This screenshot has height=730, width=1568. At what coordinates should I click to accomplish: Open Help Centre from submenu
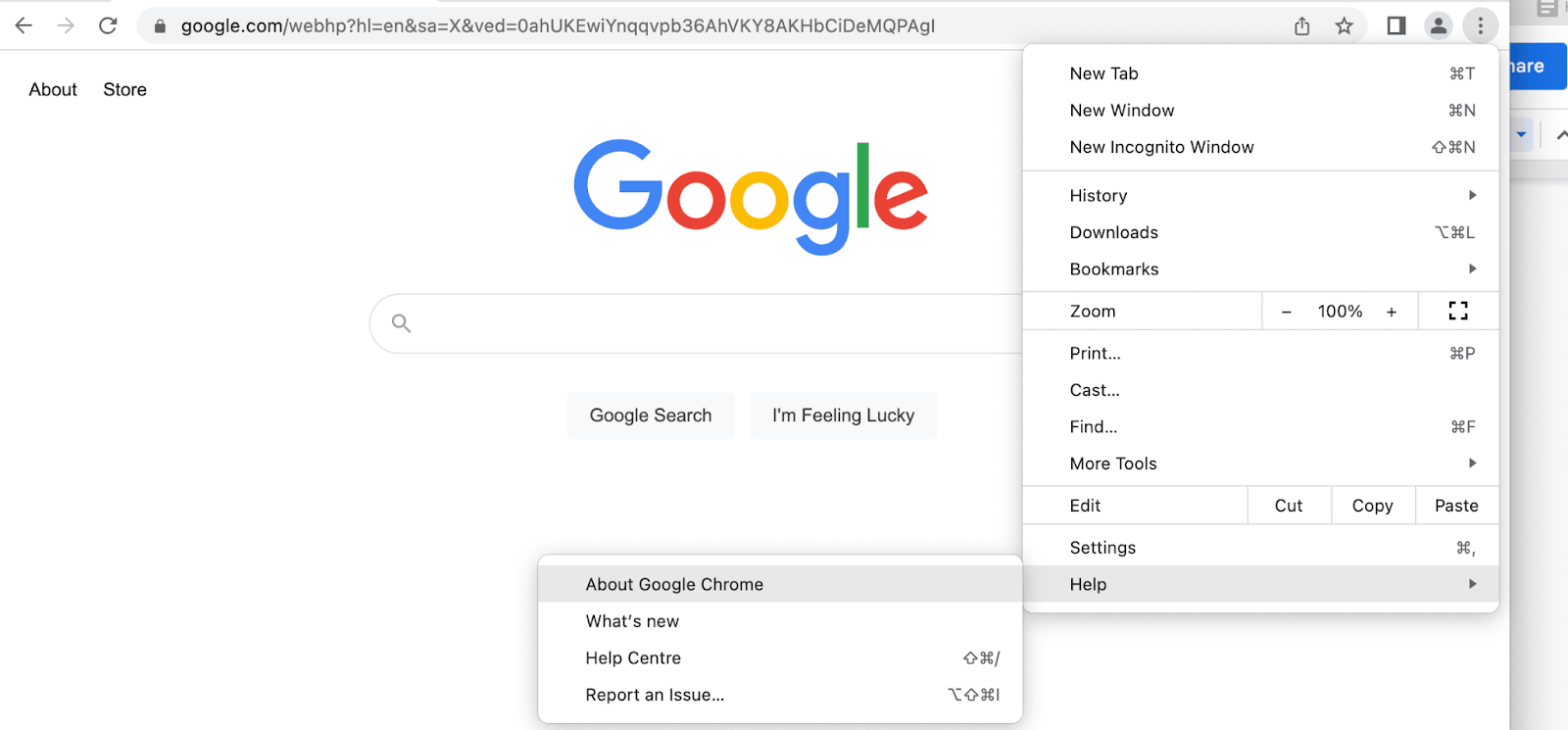tap(780, 658)
